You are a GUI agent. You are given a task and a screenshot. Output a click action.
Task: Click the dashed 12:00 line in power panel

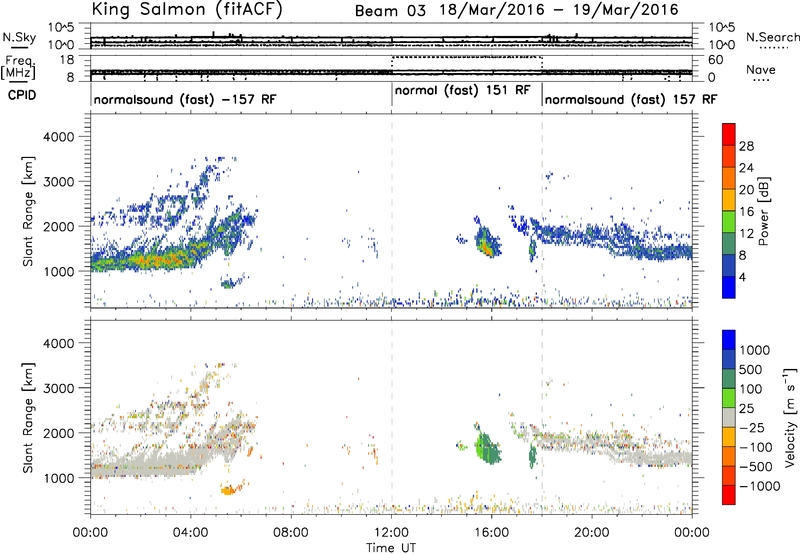pyautogui.click(x=391, y=211)
